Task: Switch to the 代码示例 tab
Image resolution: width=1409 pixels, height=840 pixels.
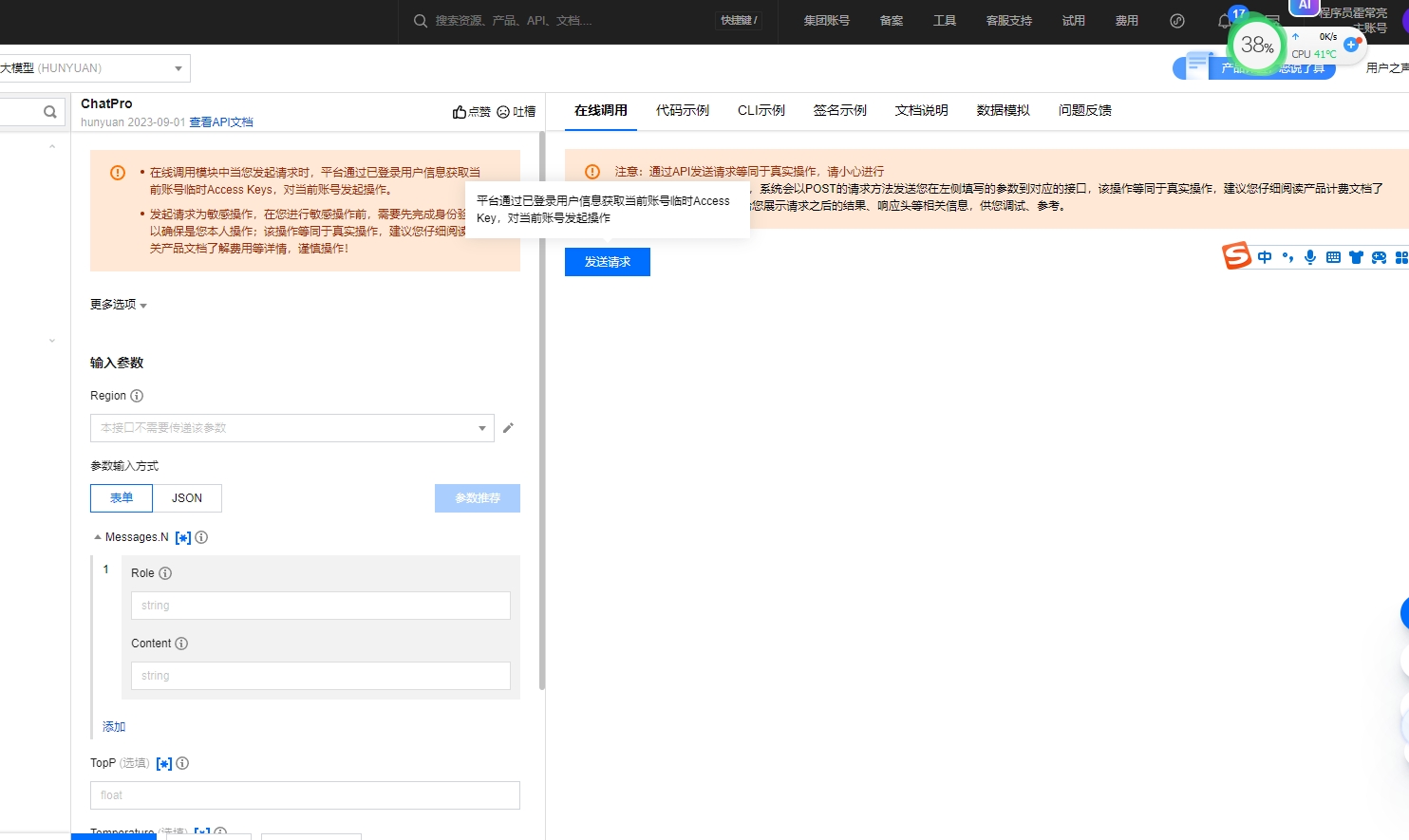Action: [x=683, y=111]
